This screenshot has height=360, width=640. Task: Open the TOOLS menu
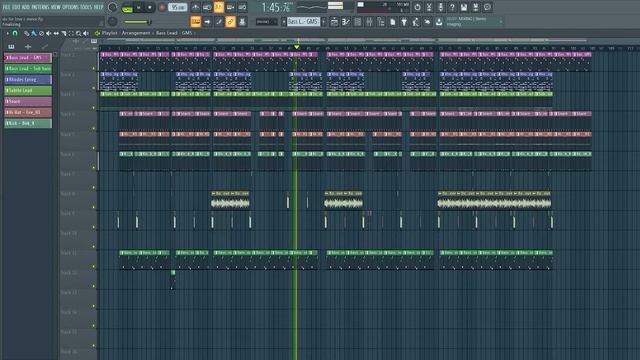tap(87, 7)
